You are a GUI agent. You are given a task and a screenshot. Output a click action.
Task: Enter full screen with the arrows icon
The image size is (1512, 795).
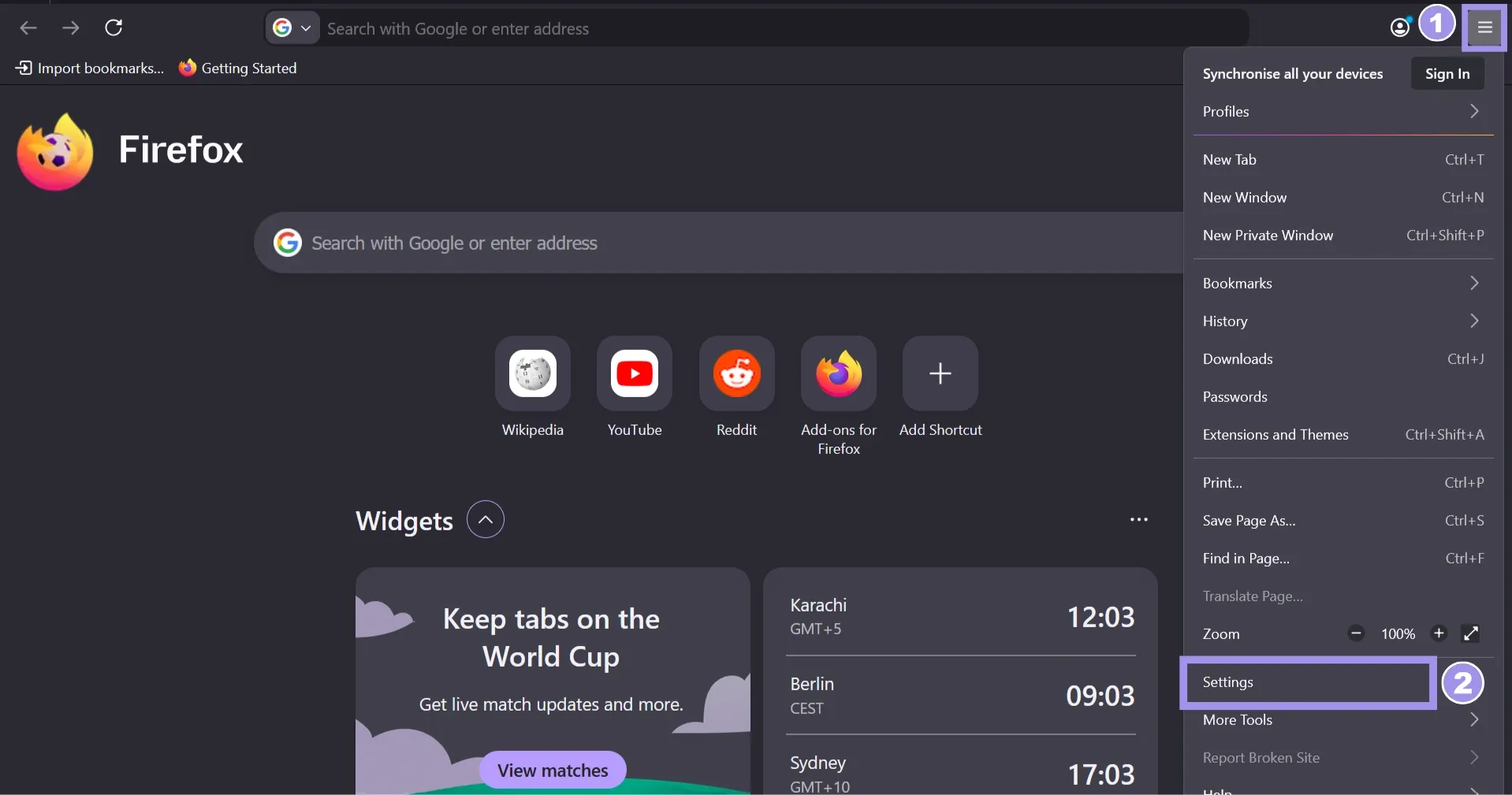tap(1471, 633)
